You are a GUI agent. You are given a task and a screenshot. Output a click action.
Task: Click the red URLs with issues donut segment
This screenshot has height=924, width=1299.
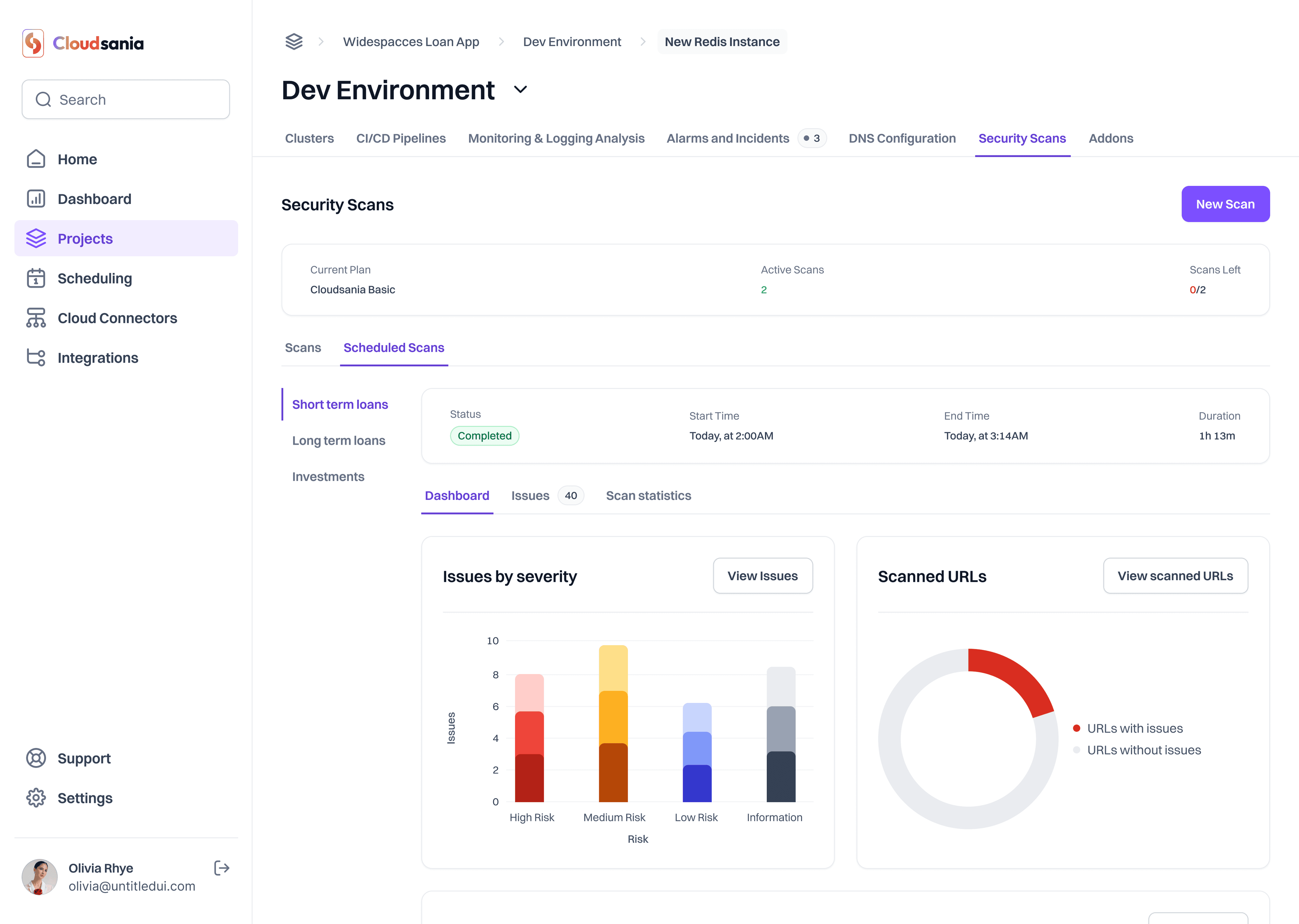[1015, 674]
